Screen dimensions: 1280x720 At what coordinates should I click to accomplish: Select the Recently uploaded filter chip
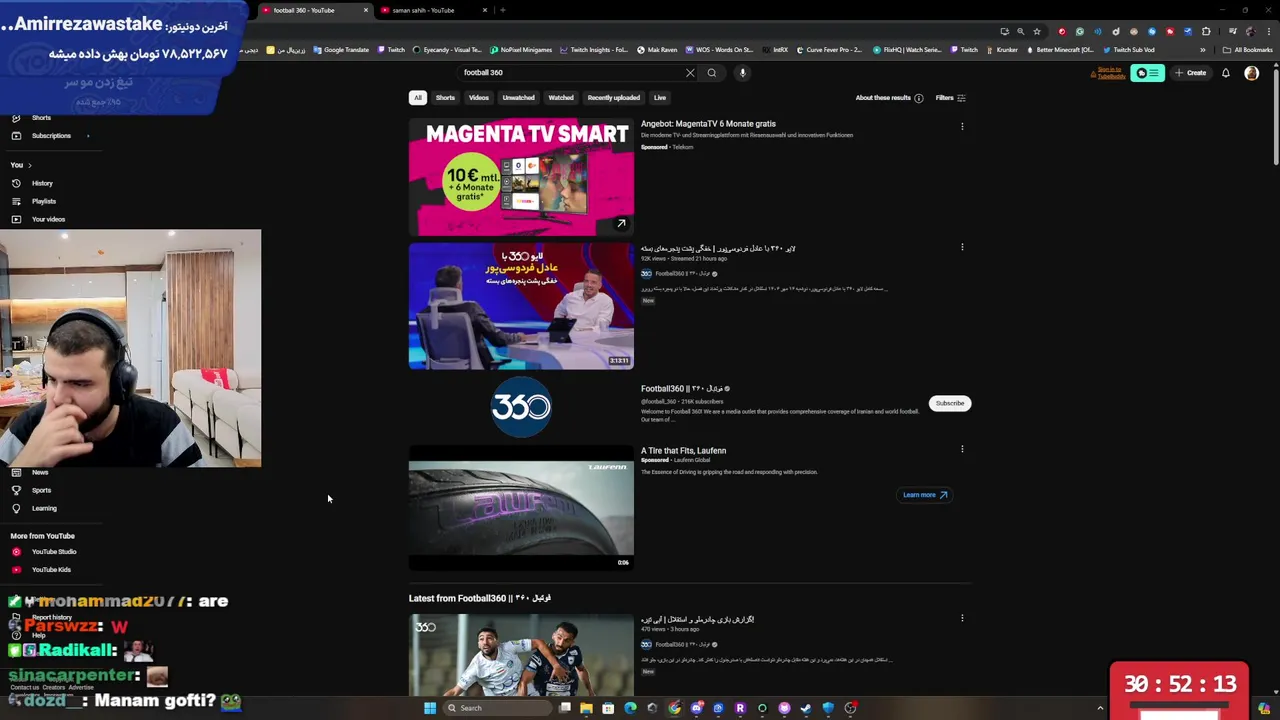613,98
